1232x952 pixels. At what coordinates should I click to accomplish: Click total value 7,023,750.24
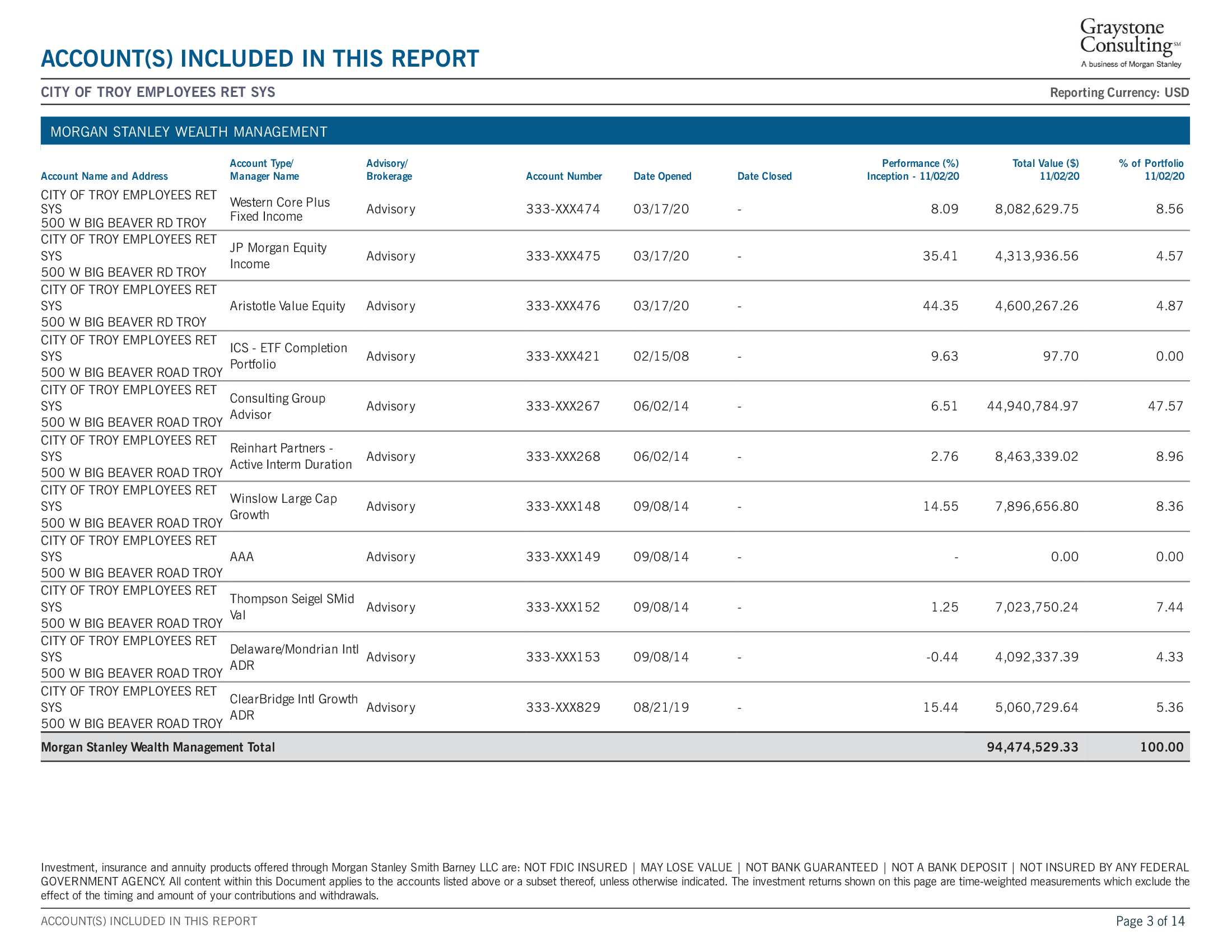[x=1037, y=607]
